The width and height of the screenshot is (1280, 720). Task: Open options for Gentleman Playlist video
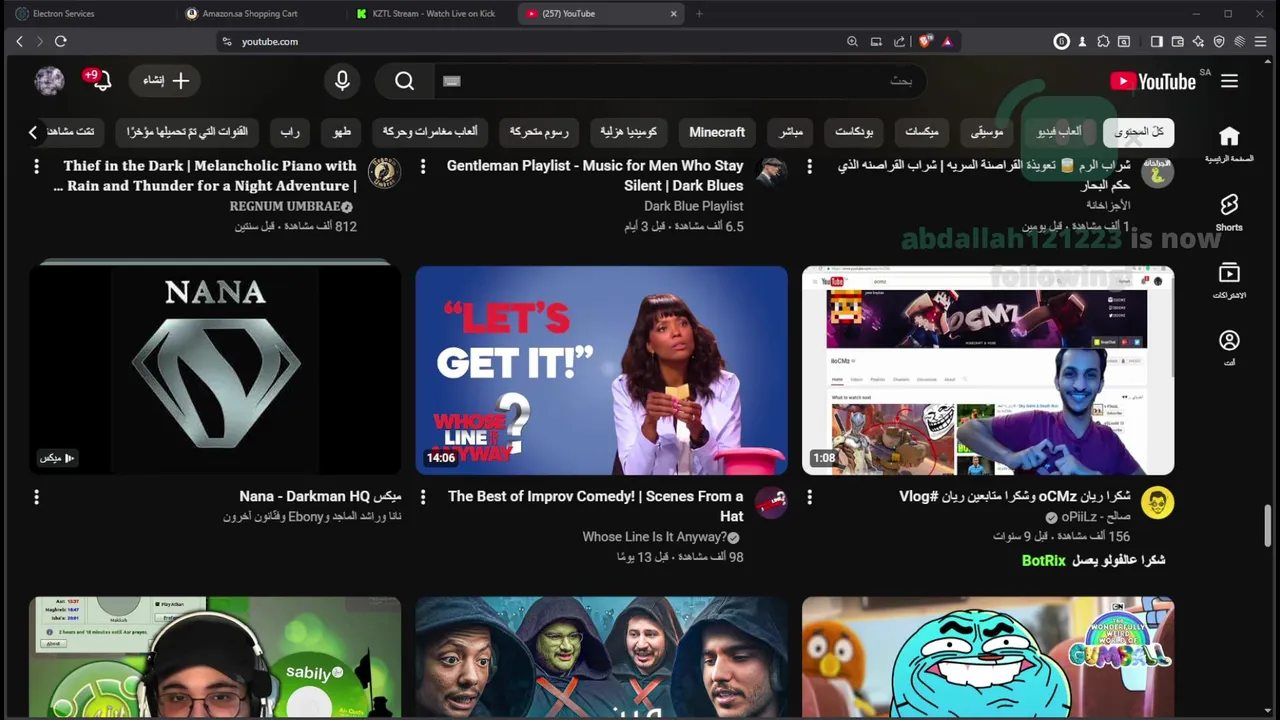pos(423,166)
